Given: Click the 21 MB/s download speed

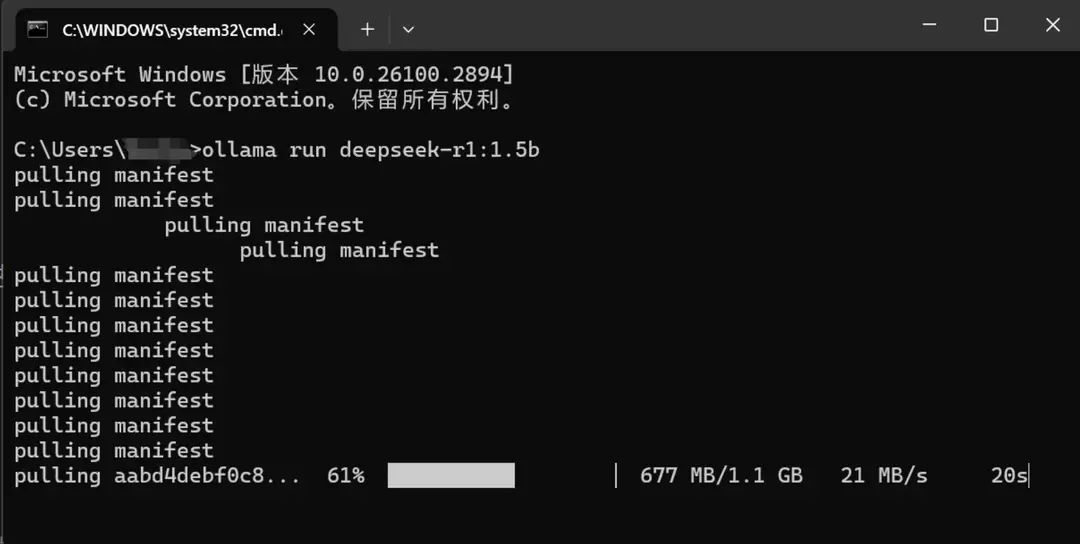Looking at the screenshot, I should (884, 476).
